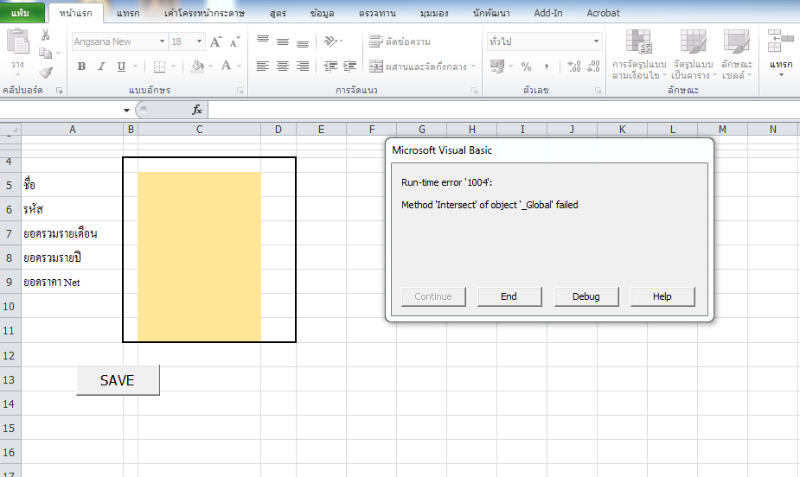The height and width of the screenshot is (477, 800).
Task: Click End in the Visual Basic dialog
Action: (x=508, y=296)
